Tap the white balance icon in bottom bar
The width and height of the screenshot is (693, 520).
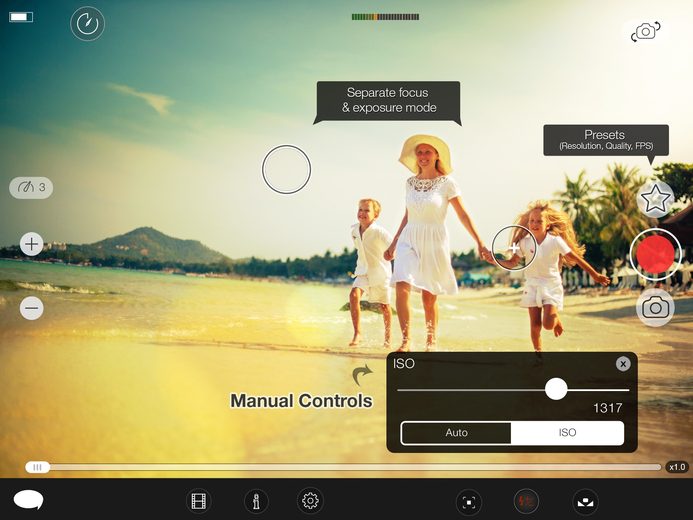pos(585,502)
